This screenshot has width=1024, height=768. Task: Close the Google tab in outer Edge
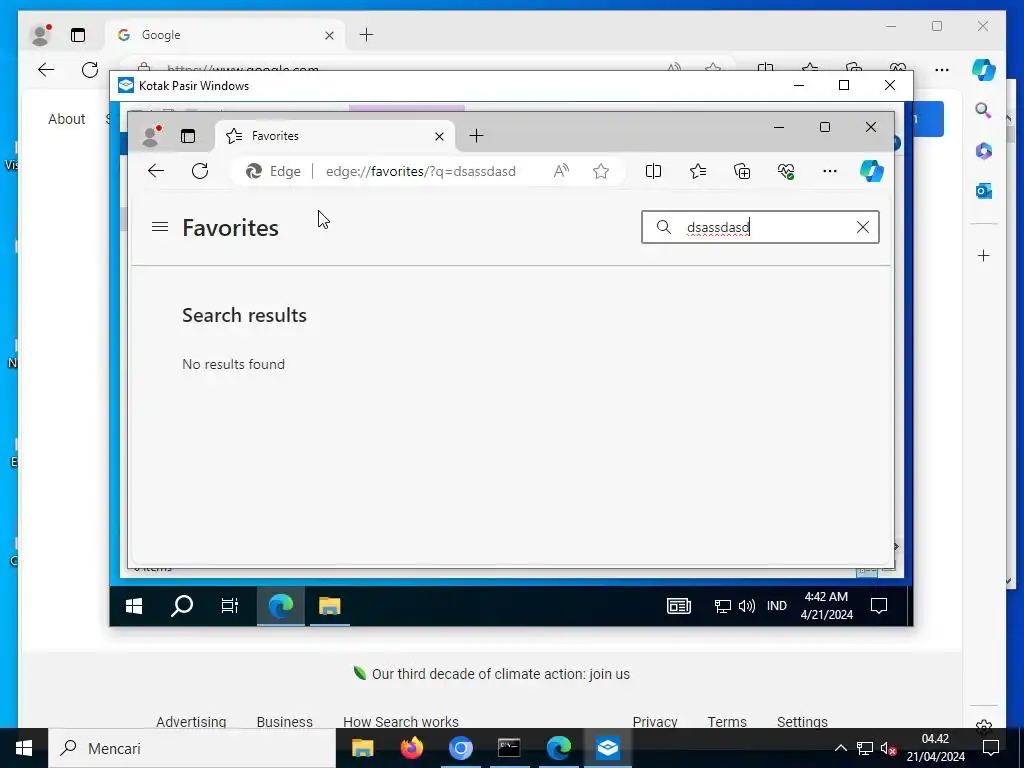coord(330,35)
